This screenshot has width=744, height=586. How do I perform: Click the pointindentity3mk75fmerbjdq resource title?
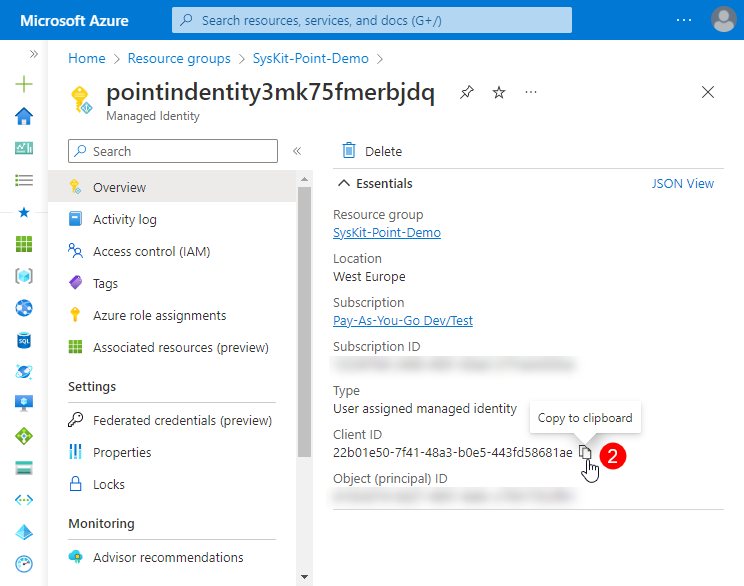[x=270, y=92]
